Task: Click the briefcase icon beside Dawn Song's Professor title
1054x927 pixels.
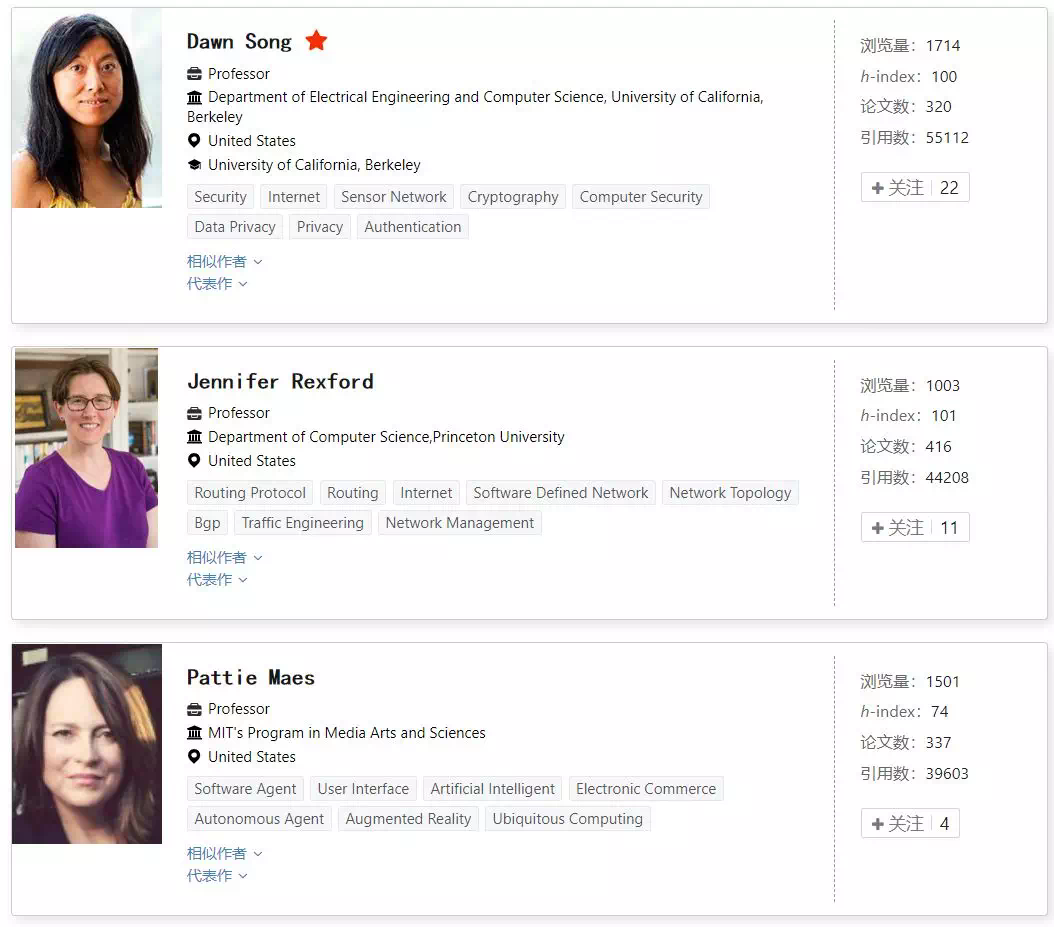Action: pos(194,73)
